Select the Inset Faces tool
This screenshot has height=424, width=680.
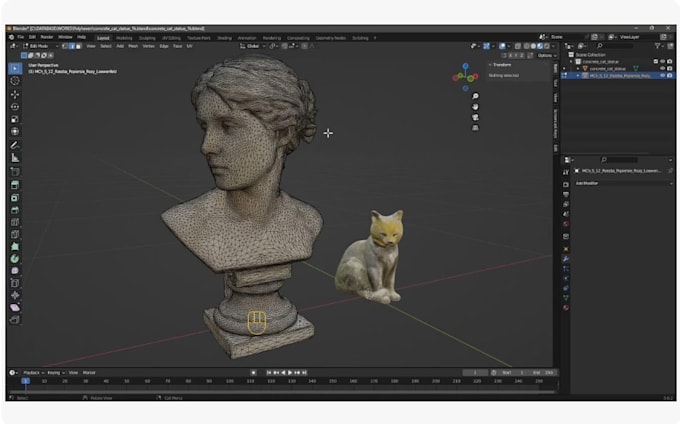point(15,198)
